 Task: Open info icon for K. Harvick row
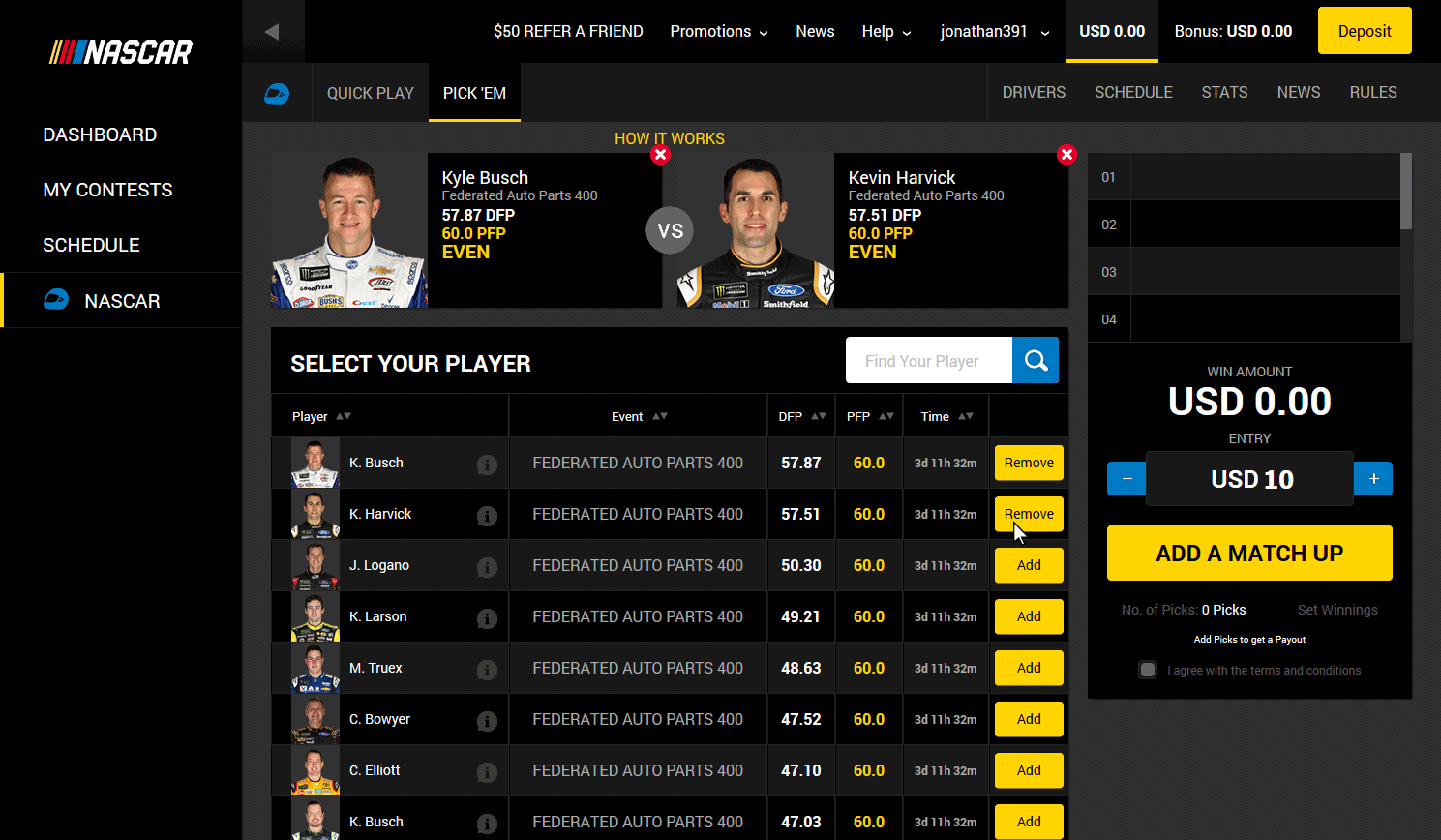(487, 517)
